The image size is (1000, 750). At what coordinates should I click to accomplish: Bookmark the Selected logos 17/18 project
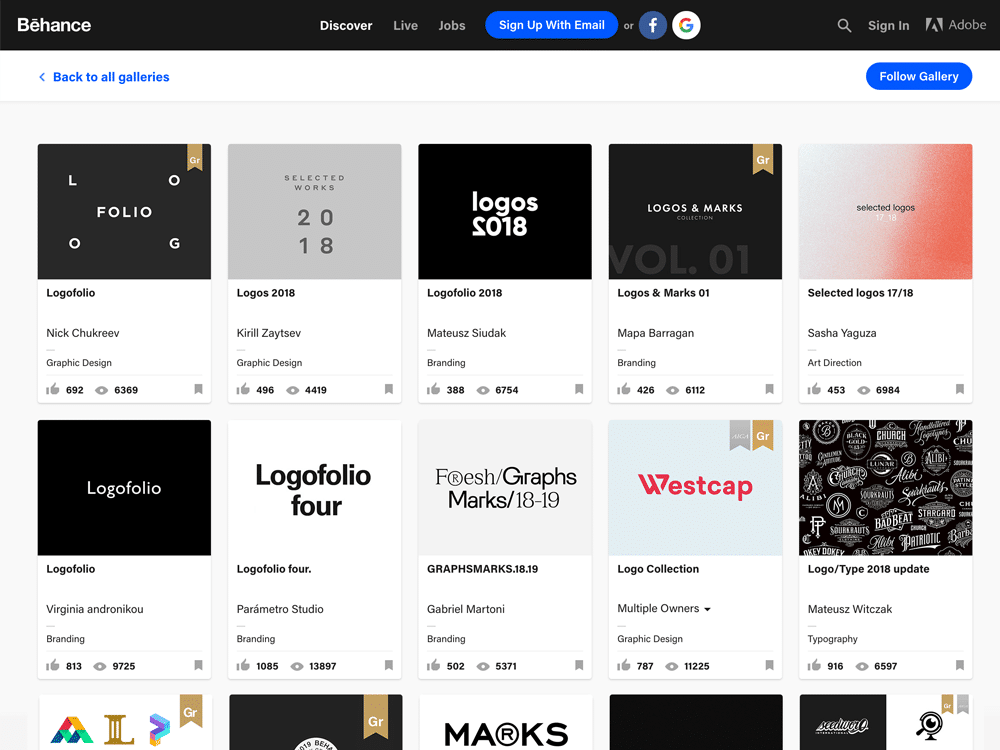[960, 389]
